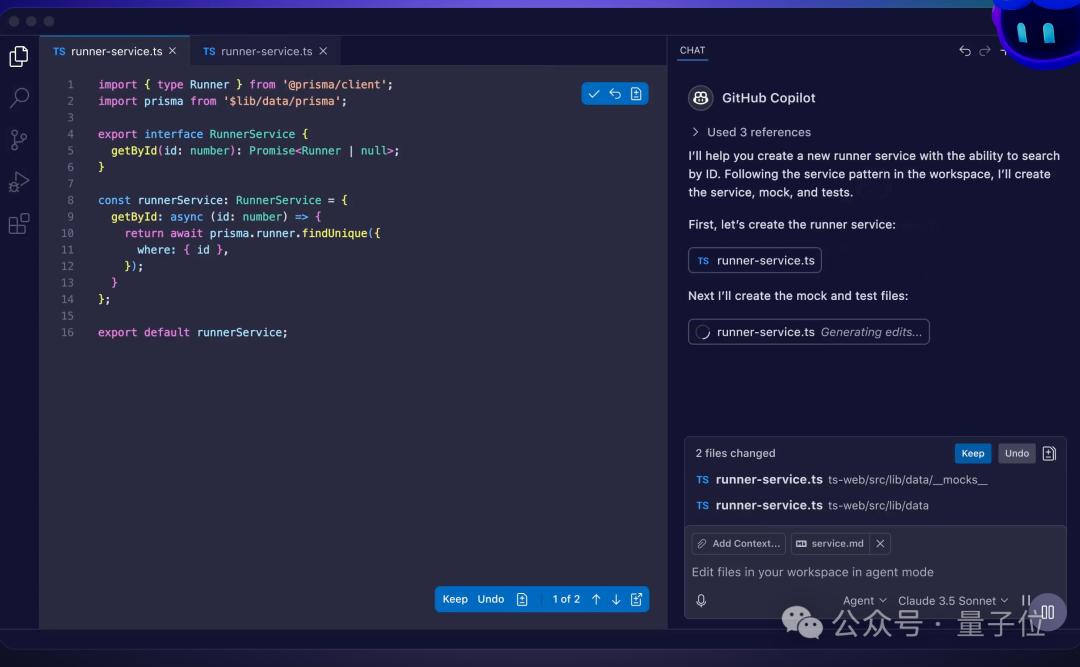Viewport: 1080px width, 667px height.
Task: Select the Search icon in the sidebar
Action: coord(18,98)
